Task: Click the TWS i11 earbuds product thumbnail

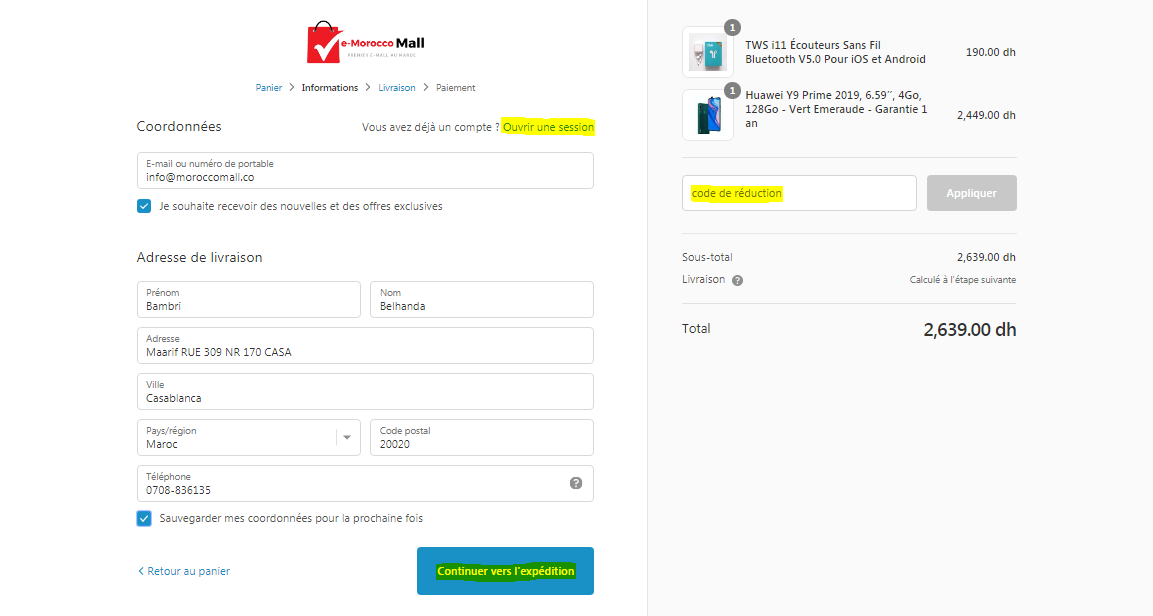Action: pyautogui.click(x=707, y=53)
